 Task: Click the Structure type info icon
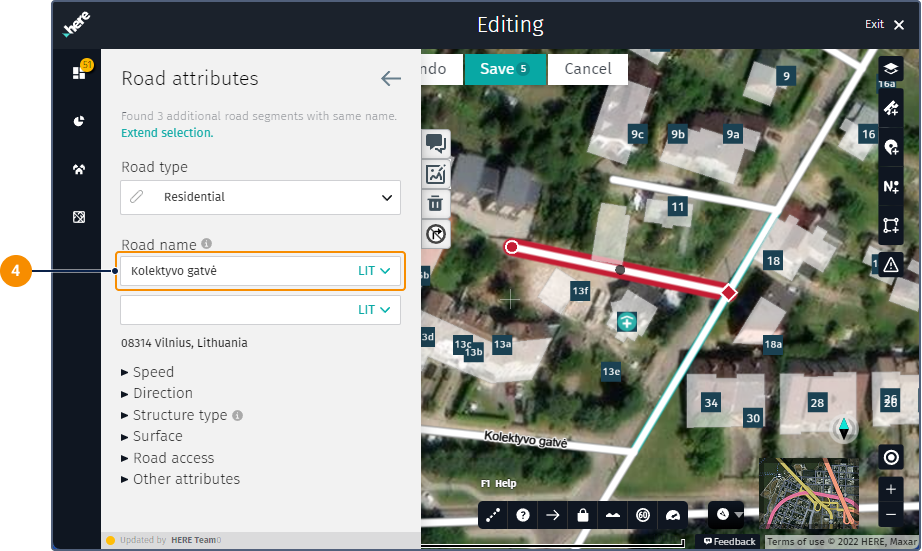pyautogui.click(x=238, y=415)
